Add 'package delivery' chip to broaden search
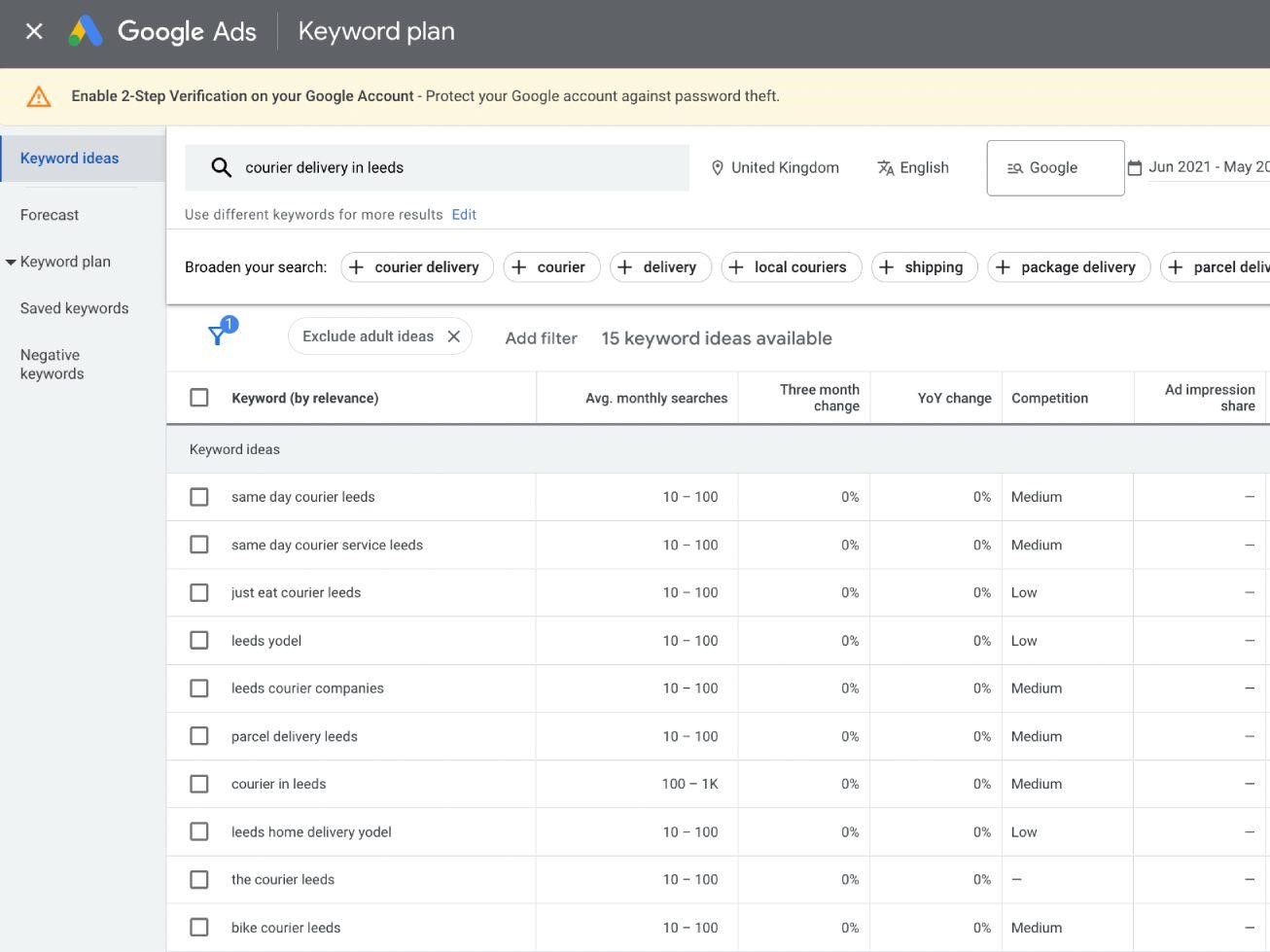This screenshot has width=1270, height=952. (1069, 267)
